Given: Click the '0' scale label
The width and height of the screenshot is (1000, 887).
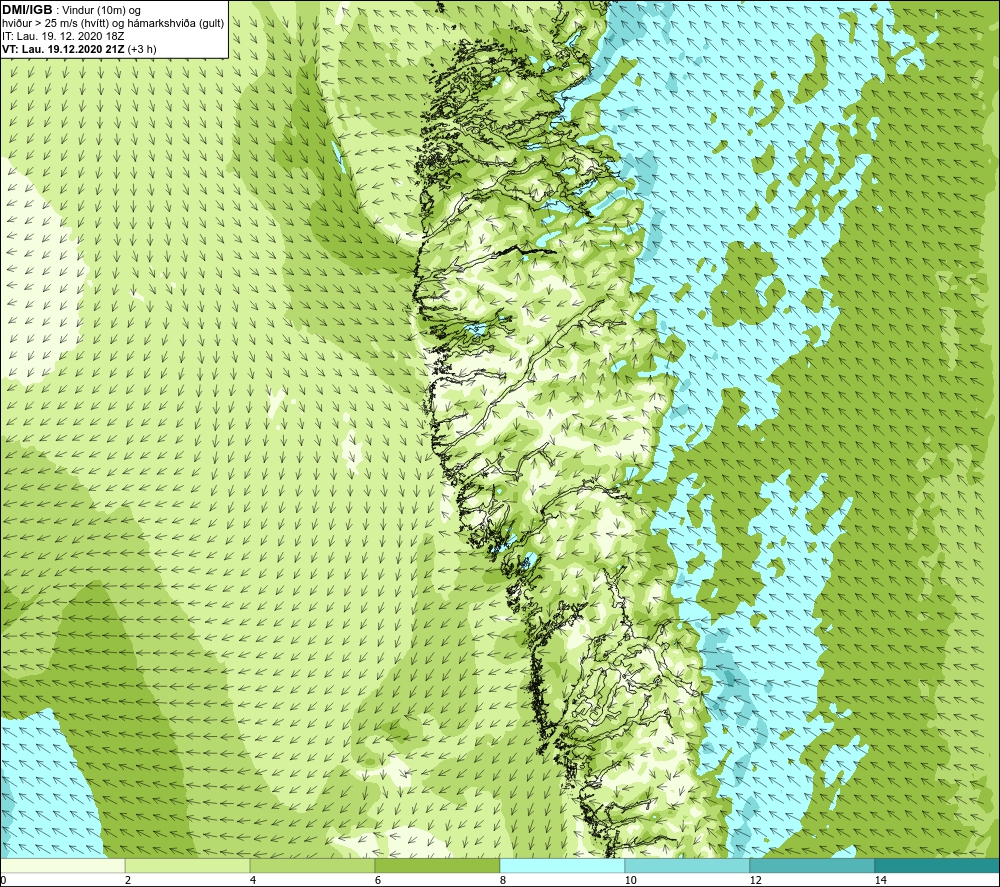Looking at the screenshot, I should point(3,880).
